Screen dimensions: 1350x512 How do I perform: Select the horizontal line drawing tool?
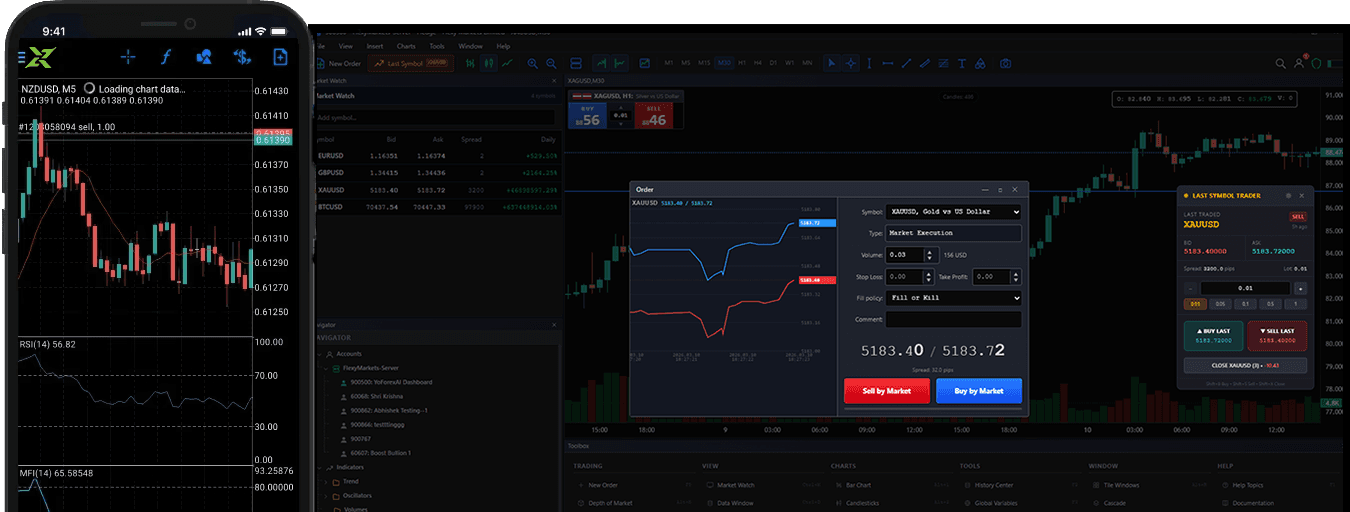pyautogui.click(x=888, y=63)
